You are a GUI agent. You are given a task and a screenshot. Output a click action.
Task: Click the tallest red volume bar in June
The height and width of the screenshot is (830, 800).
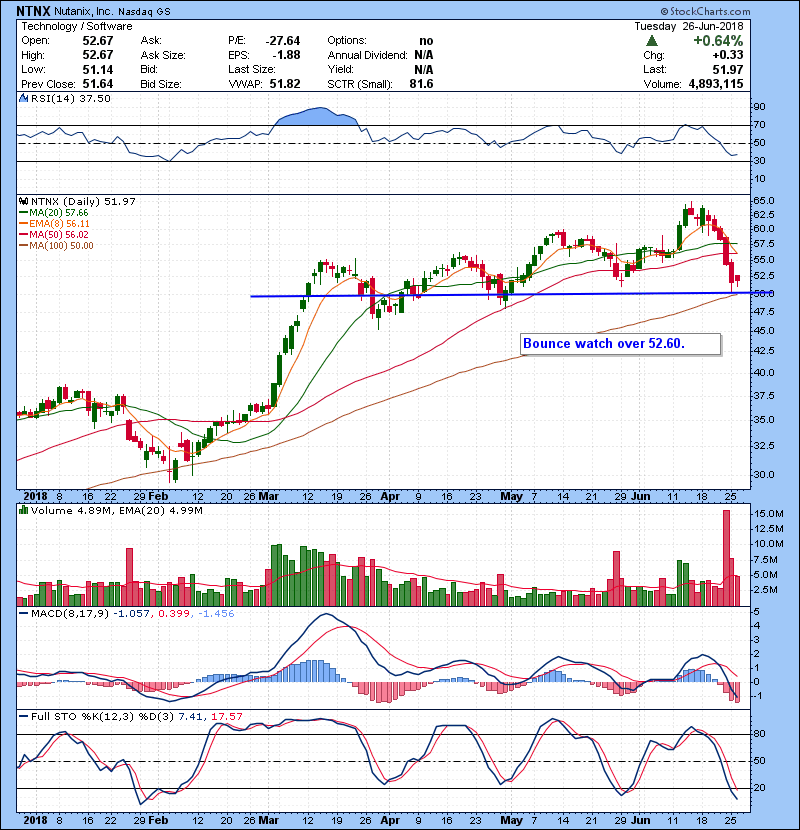coord(726,558)
